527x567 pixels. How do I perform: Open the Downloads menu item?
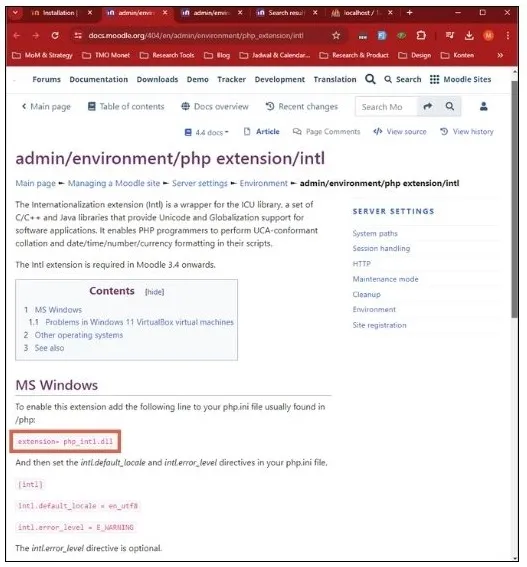click(157, 79)
